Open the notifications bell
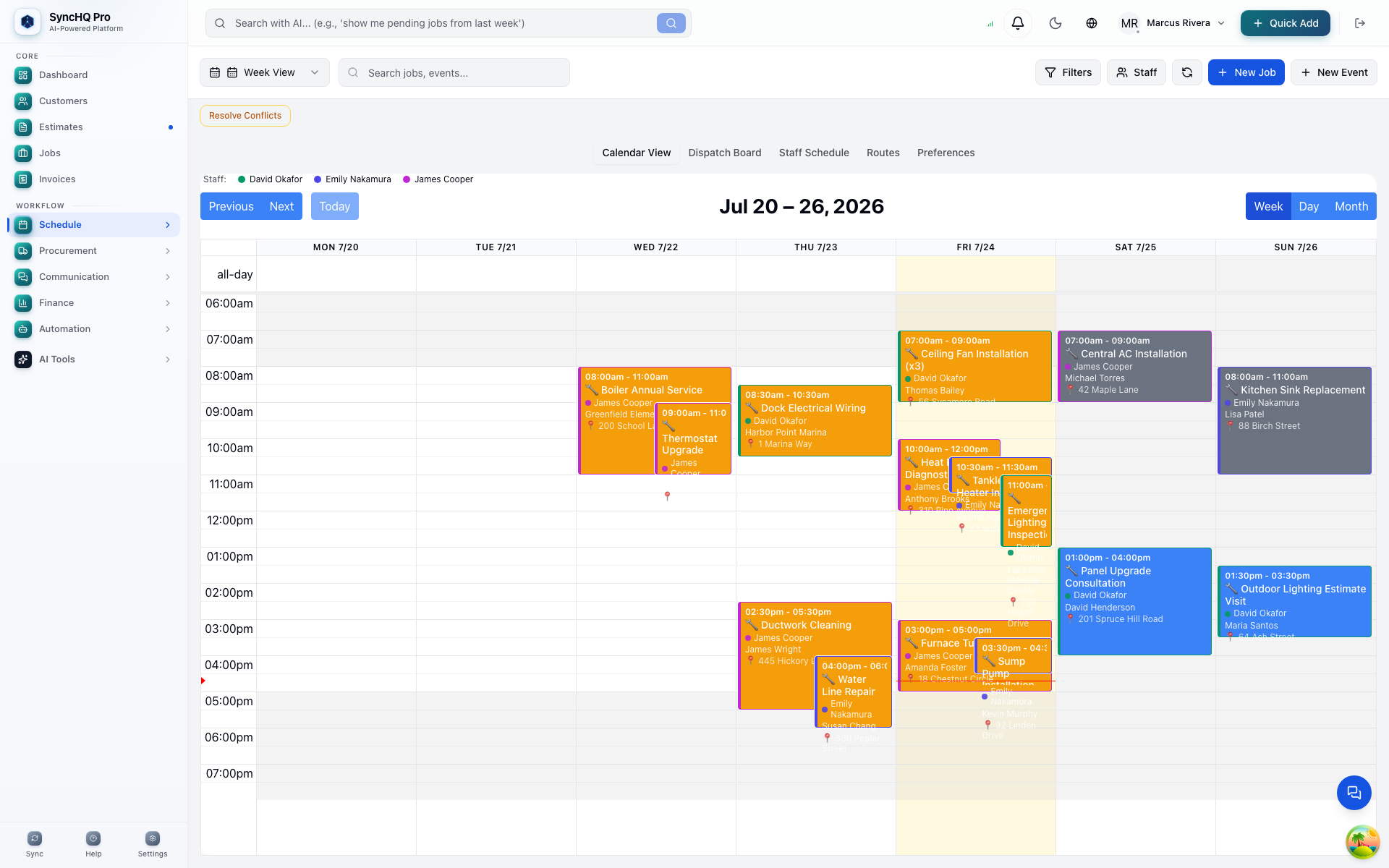 pos(1017,23)
